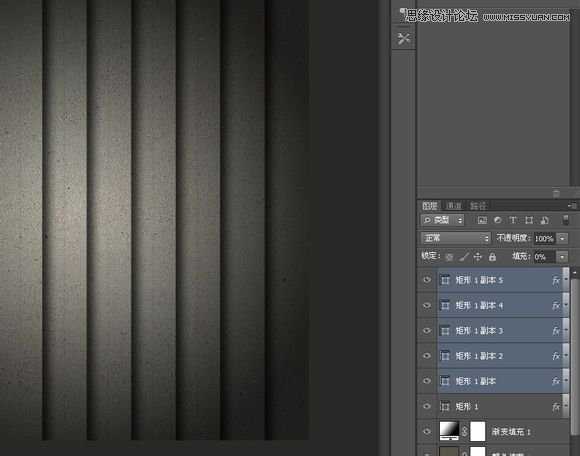Click the fill 0% value field
The image size is (580, 456).
544,257
